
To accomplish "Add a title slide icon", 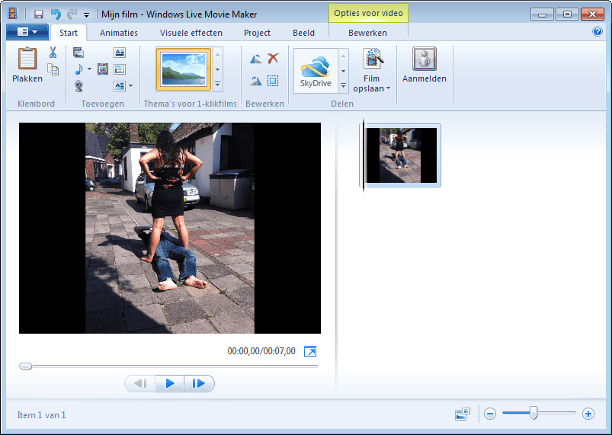I will coord(119,52).
